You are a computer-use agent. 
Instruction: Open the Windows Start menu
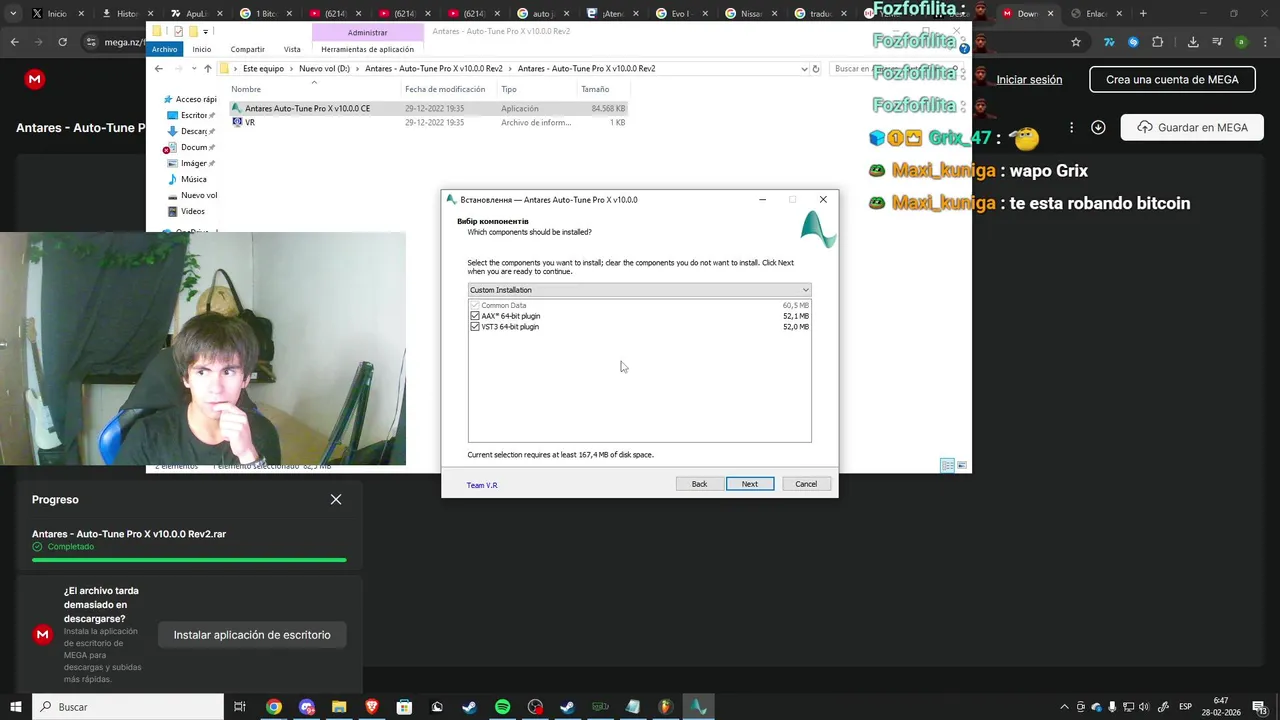16,707
